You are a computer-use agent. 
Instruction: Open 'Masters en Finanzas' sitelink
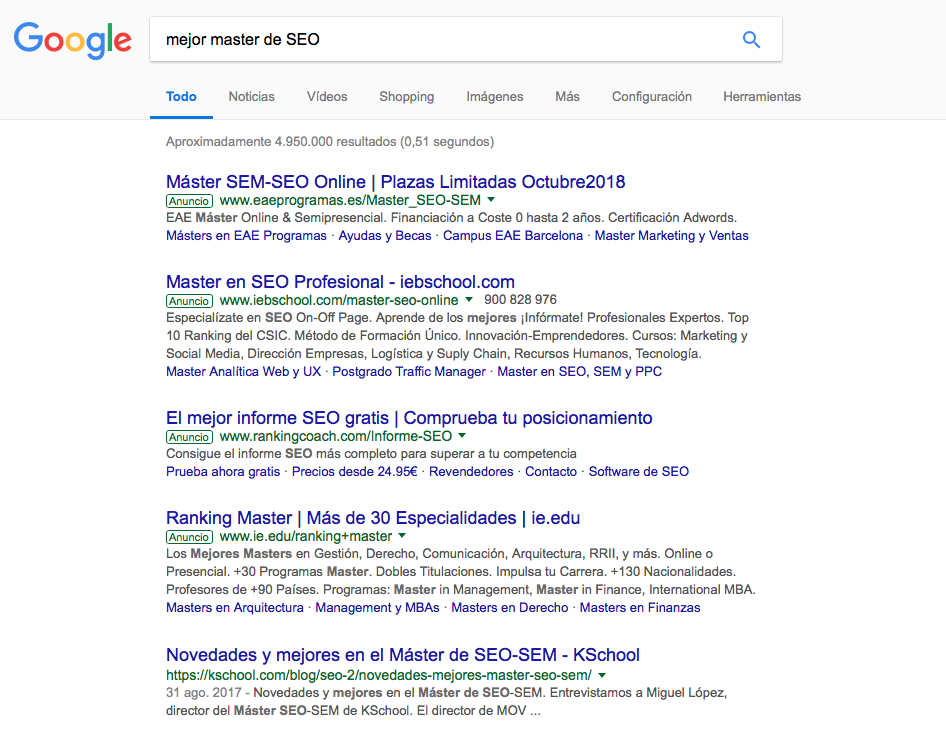click(640, 608)
